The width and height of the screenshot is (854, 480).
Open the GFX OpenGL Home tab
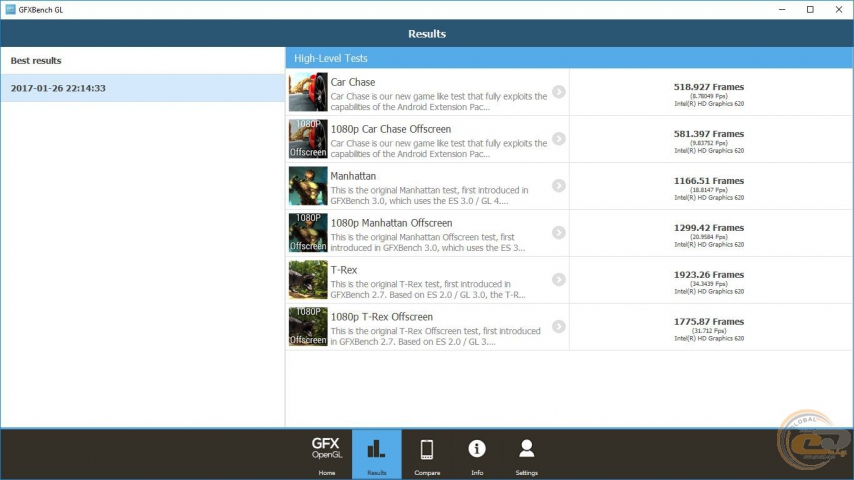[326, 454]
